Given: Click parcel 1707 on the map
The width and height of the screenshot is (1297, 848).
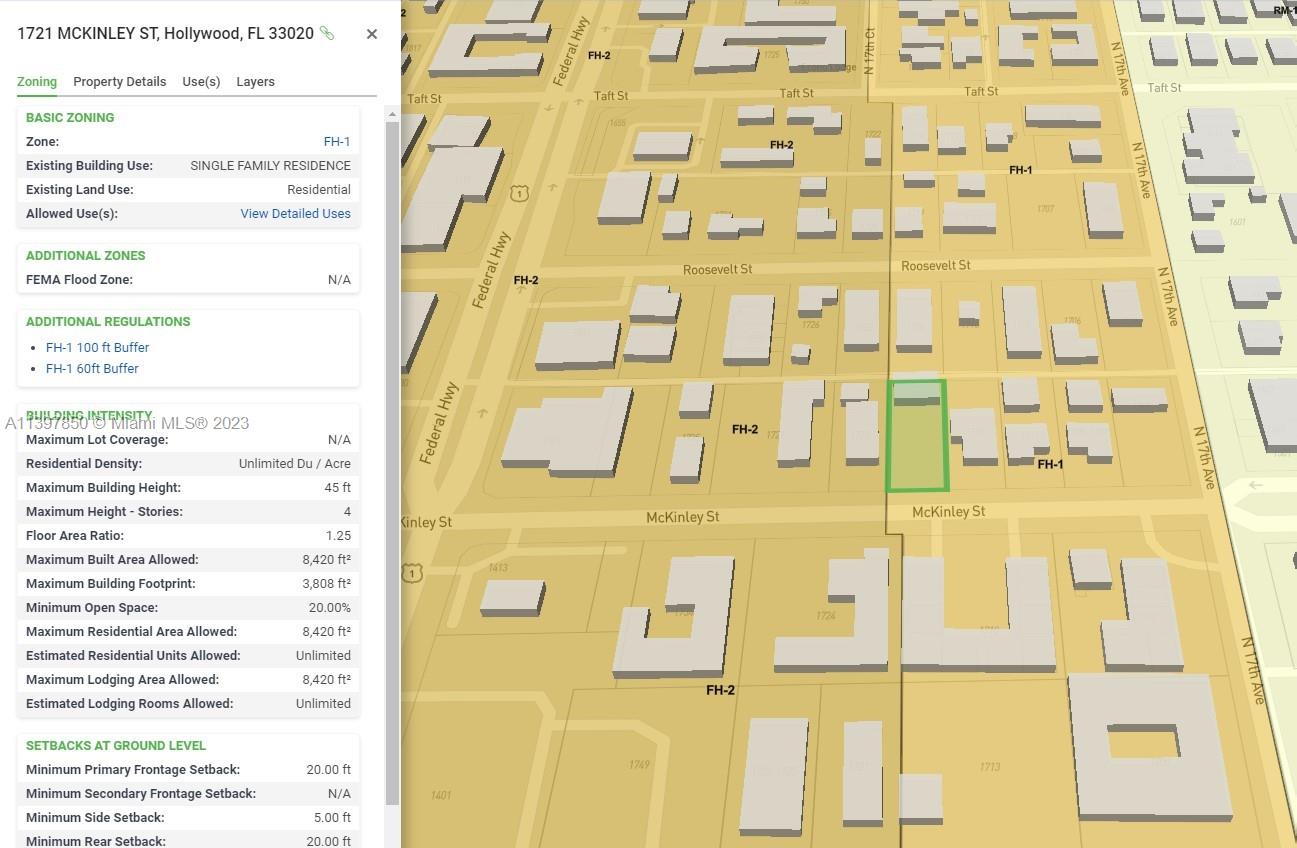Looking at the screenshot, I should click(x=1045, y=209).
